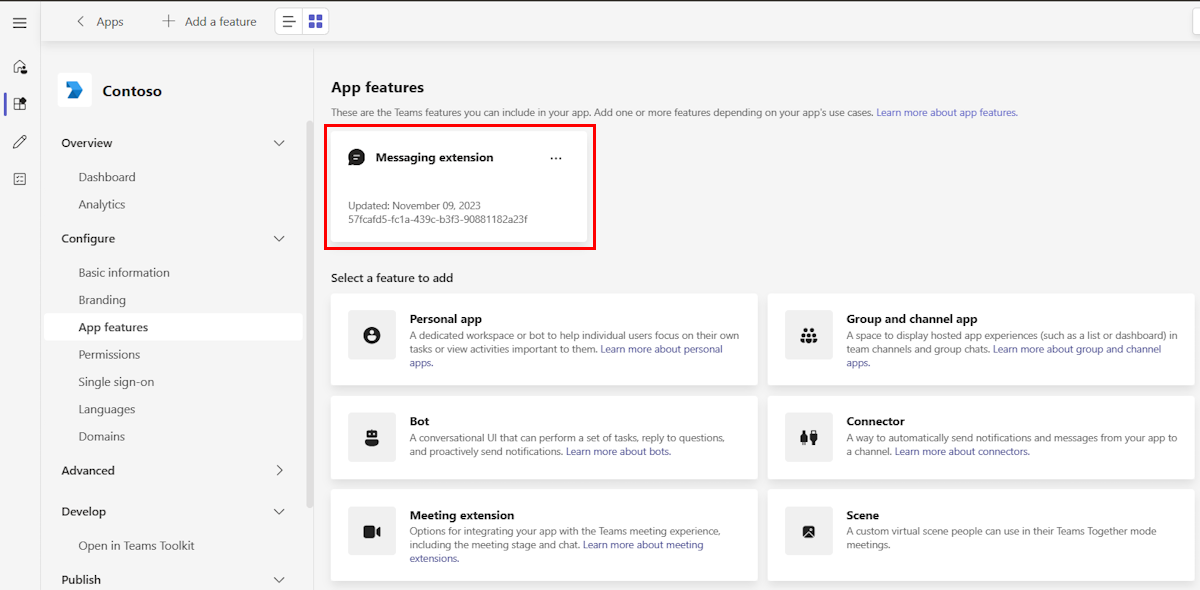Expand the Advanced section
The height and width of the screenshot is (590, 1200).
(x=279, y=470)
